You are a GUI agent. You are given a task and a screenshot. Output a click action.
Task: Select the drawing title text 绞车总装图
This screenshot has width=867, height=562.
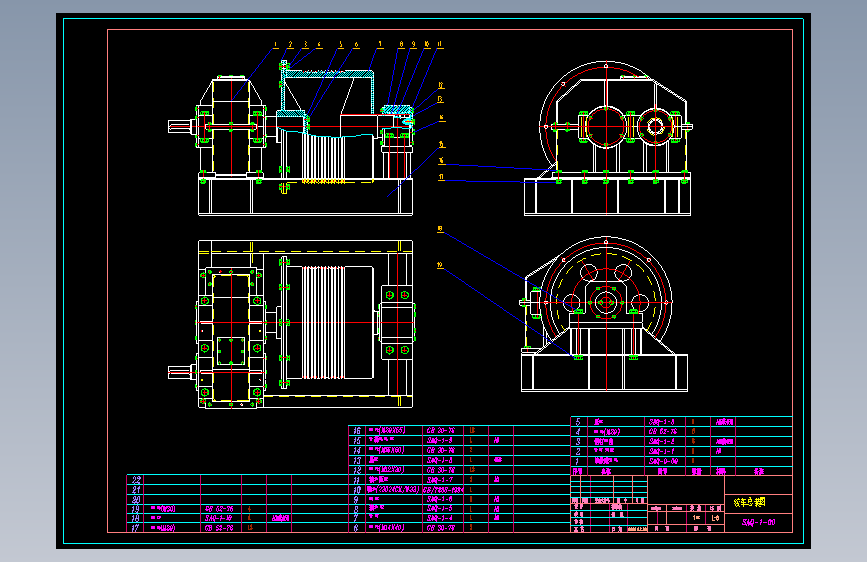(x=749, y=502)
